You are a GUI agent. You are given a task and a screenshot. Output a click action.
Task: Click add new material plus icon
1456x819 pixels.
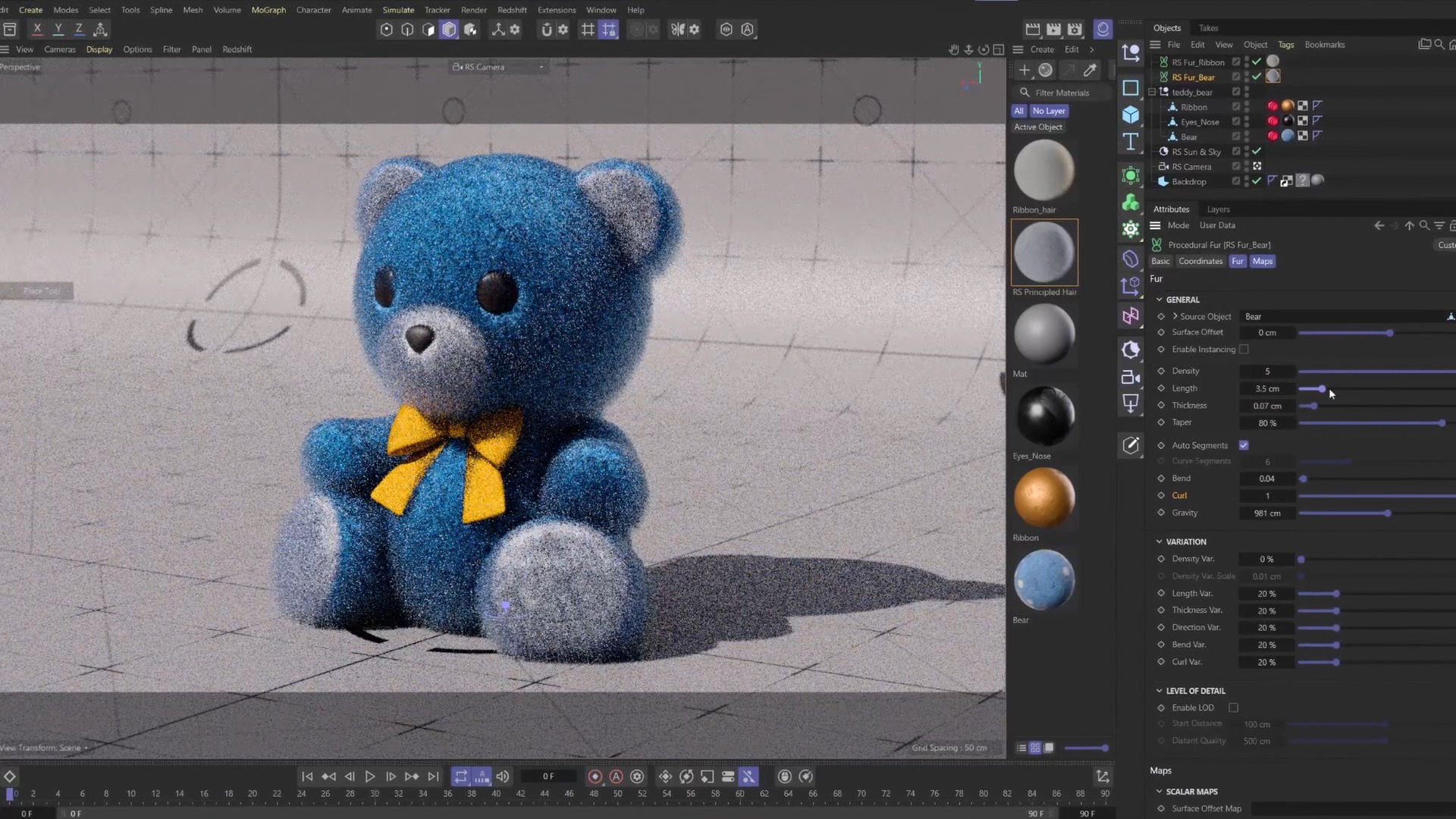click(1024, 70)
